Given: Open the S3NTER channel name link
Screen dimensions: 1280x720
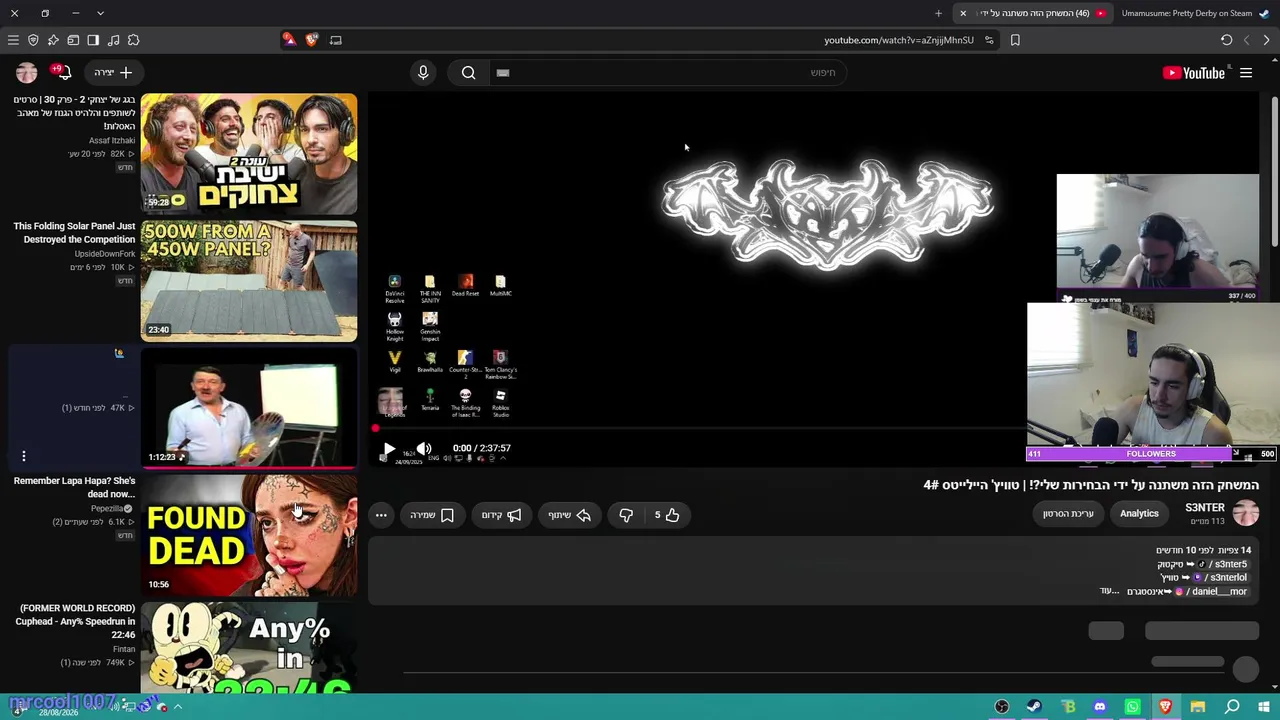Looking at the screenshot, I should click(x=1205, y=508).
